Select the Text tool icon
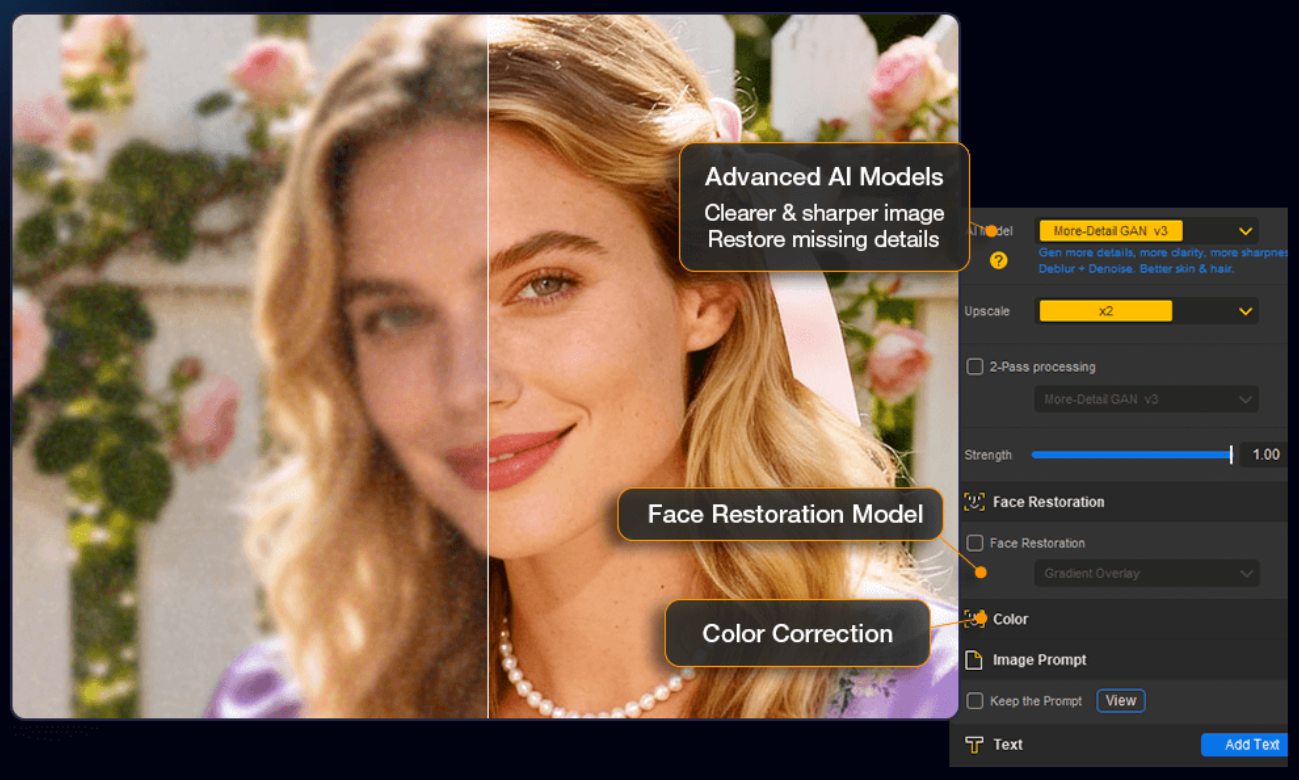Viewport: 1299px width, 780px height. pyautogui.click(x=972, y=744)
